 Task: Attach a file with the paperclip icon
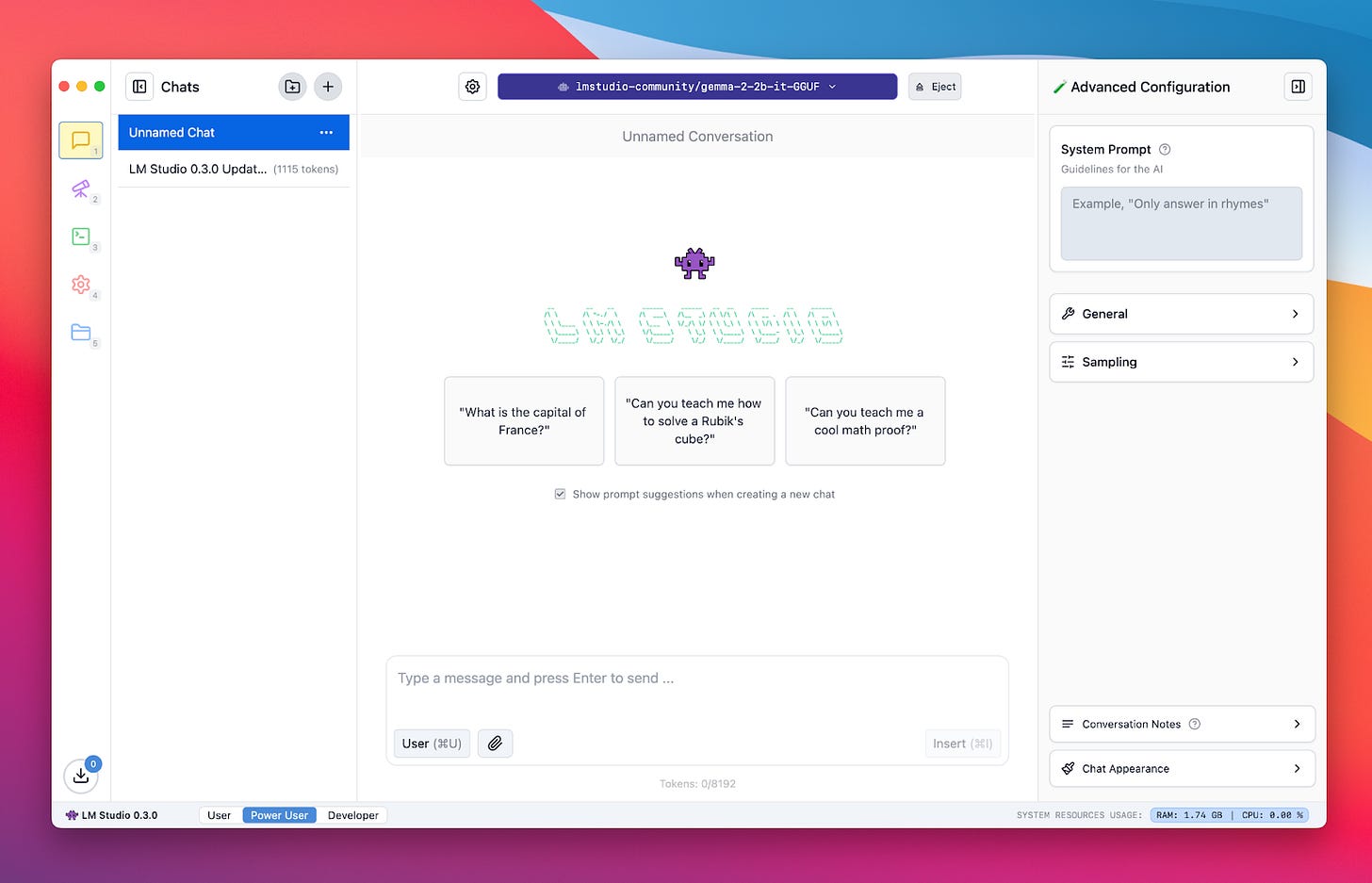(495, 744)
